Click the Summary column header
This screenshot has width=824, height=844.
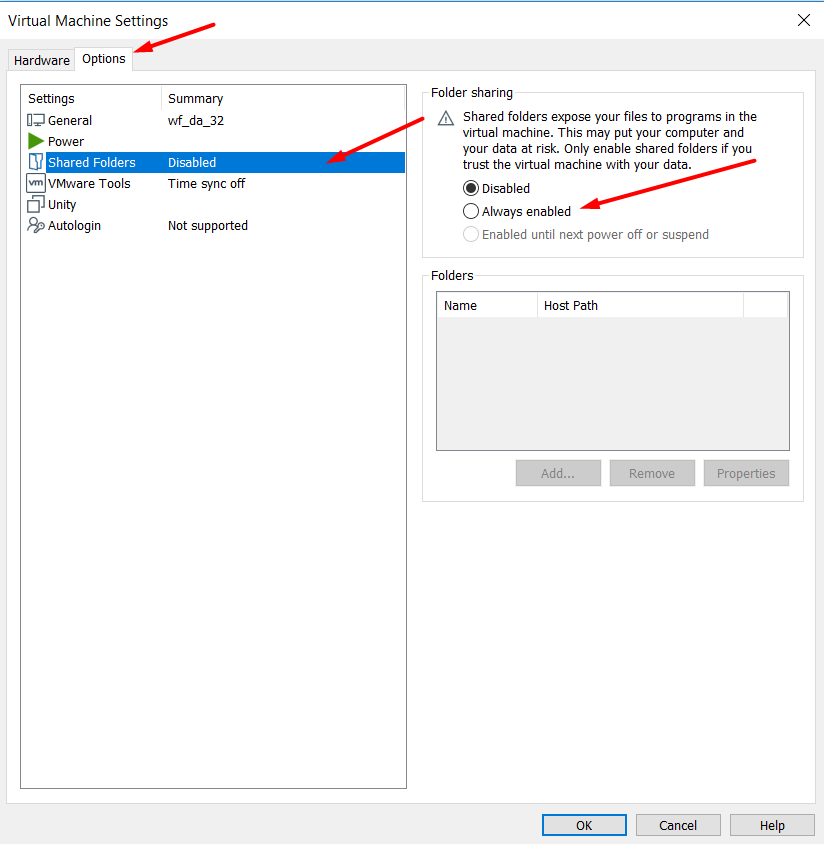(283, 99)
